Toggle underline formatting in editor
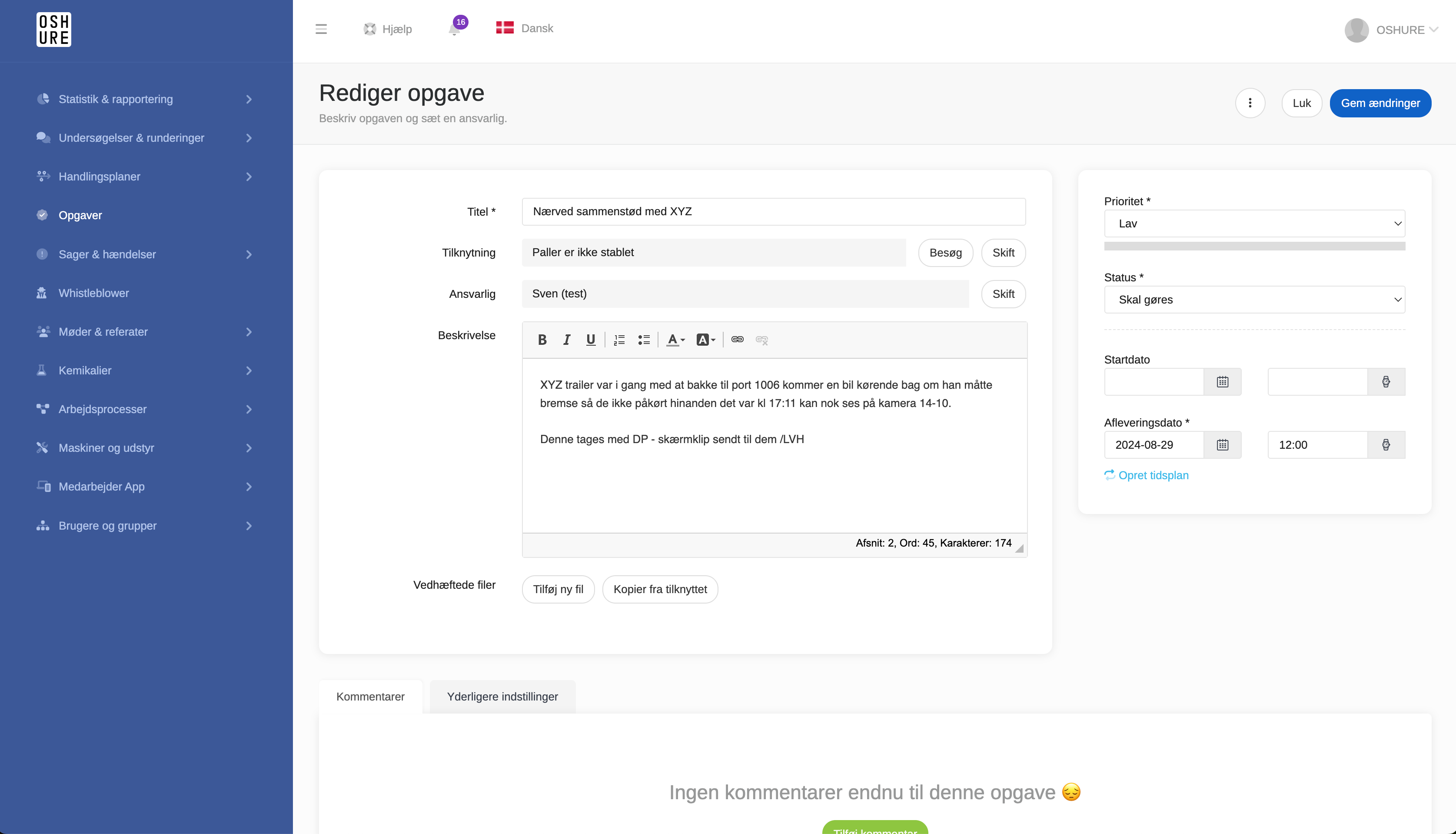1456x834 pixels. coord(591,340)
